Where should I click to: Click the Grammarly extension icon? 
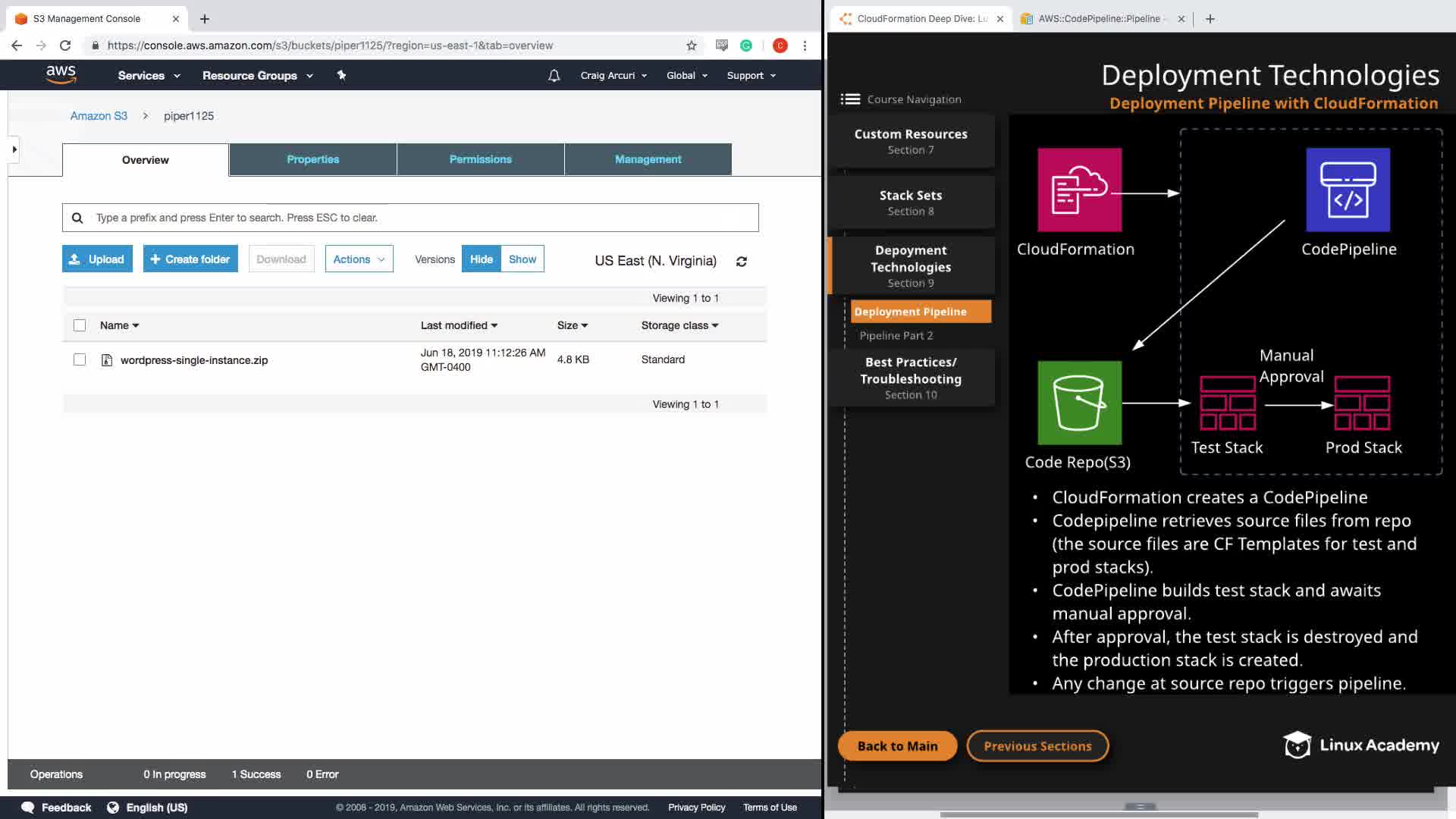click(x=746, y=45)
